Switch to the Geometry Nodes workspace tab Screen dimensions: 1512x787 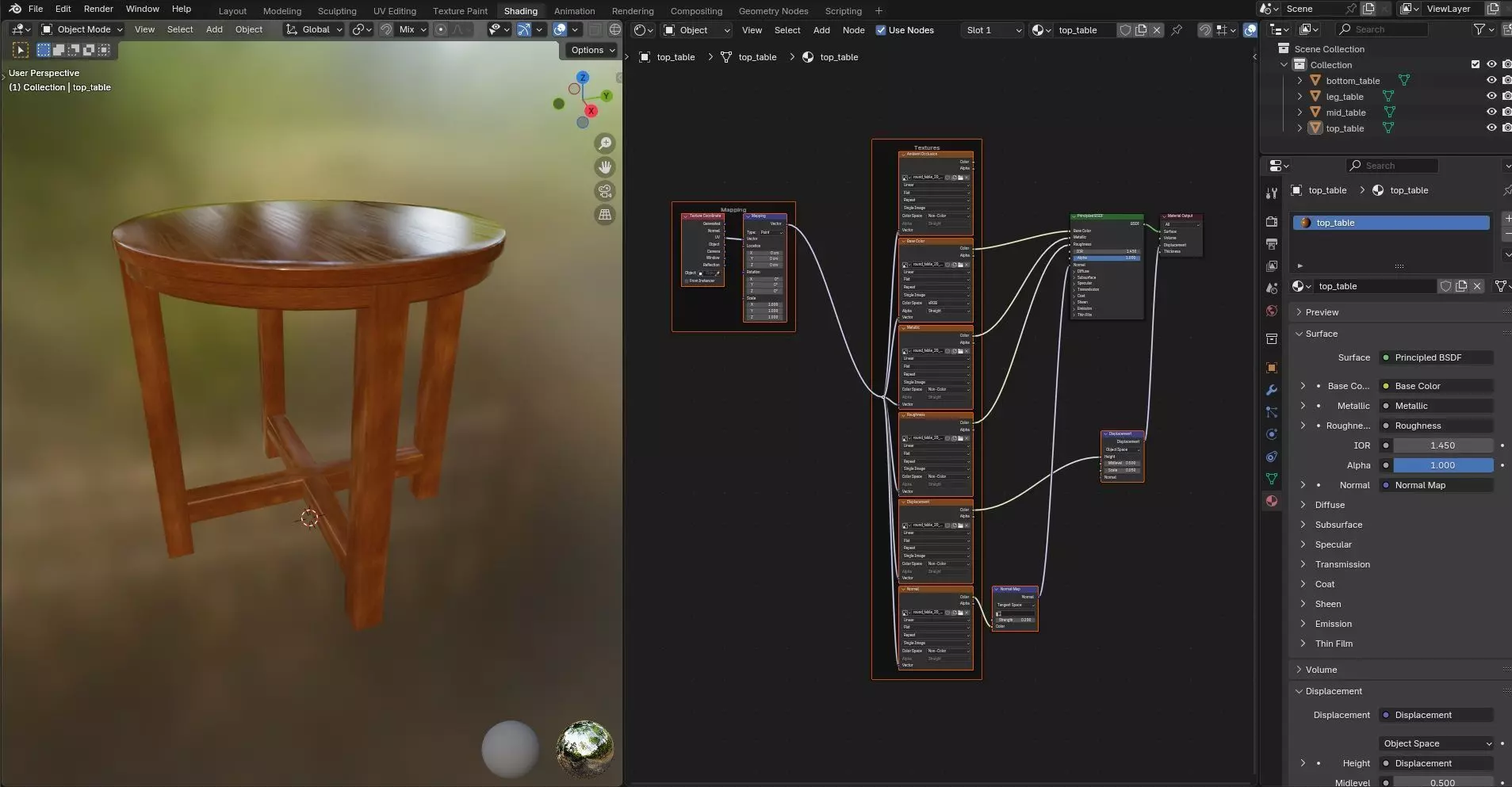point(773,11)
